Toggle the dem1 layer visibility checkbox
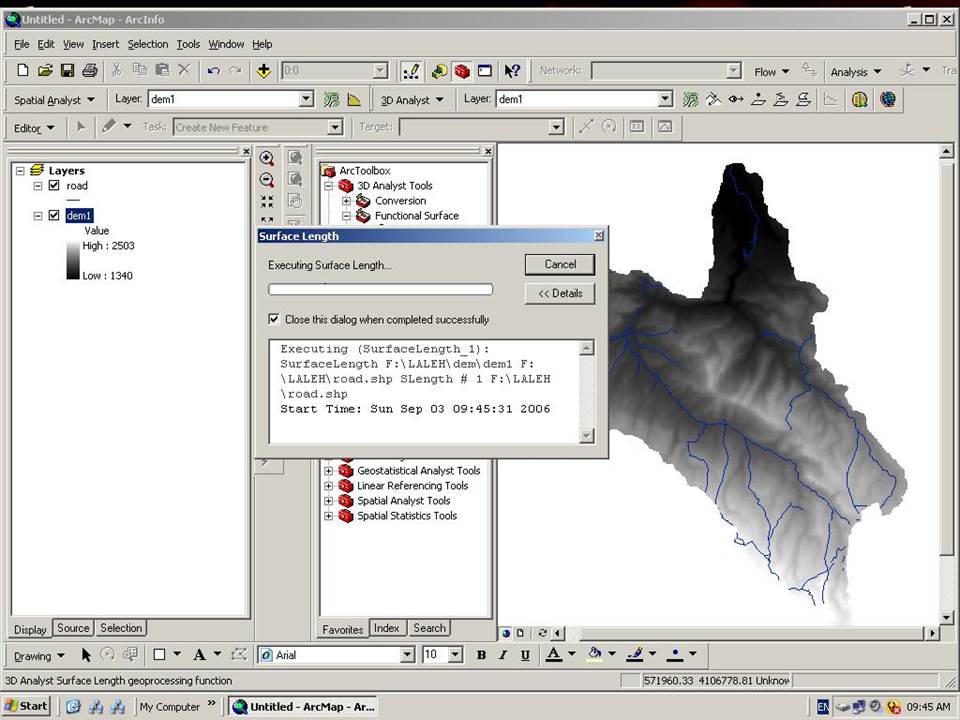The height and width of the screenshot is (720, 960). click(x=54, y=216)
